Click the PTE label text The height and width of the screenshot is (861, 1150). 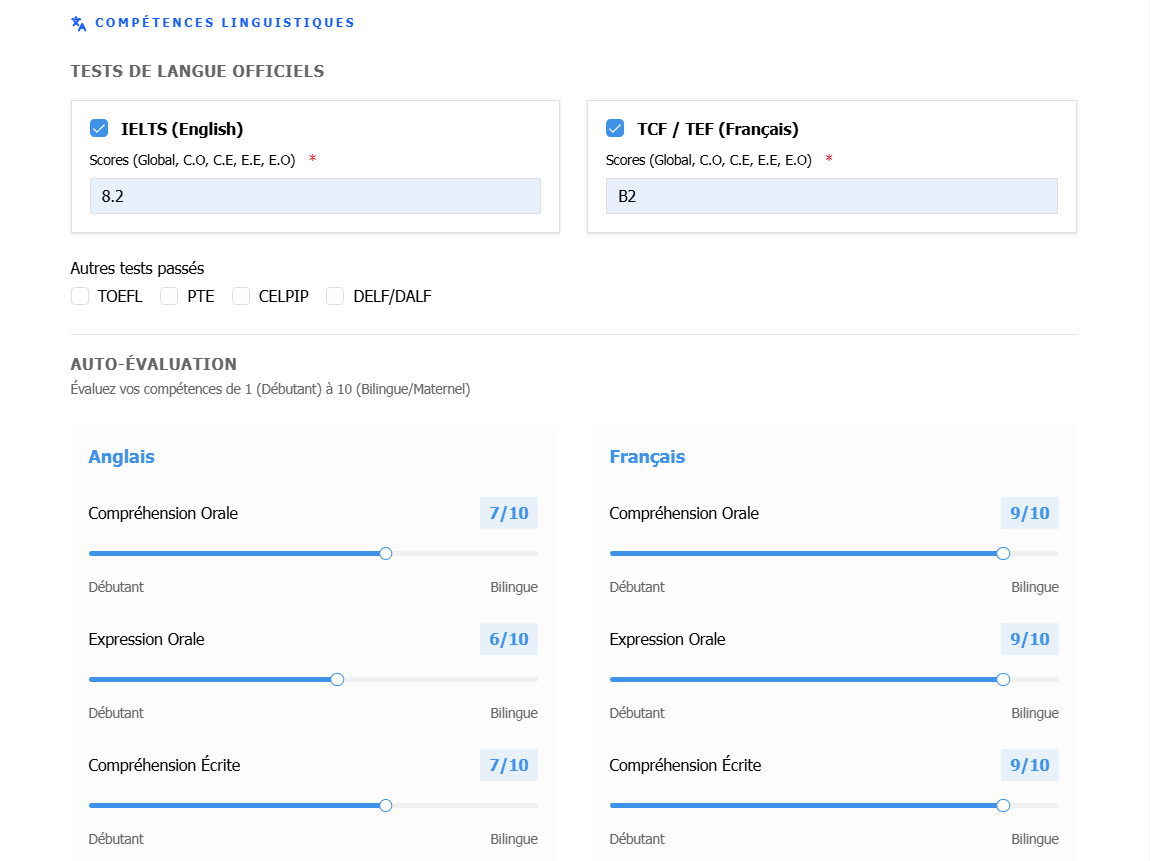pos(201,296)
